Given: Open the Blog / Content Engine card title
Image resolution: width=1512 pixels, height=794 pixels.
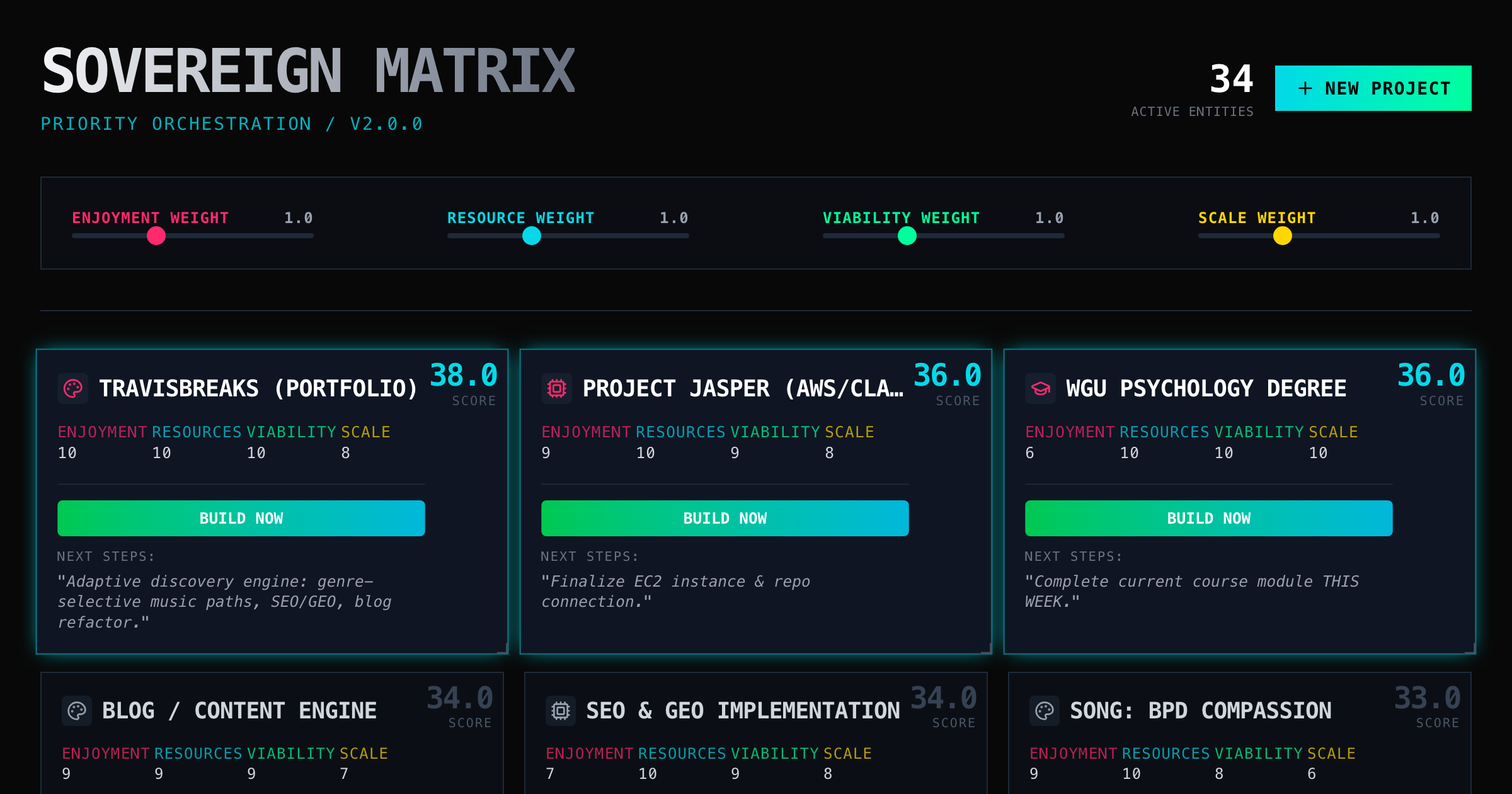Looking at the screenshot, I should coord(239,711).
